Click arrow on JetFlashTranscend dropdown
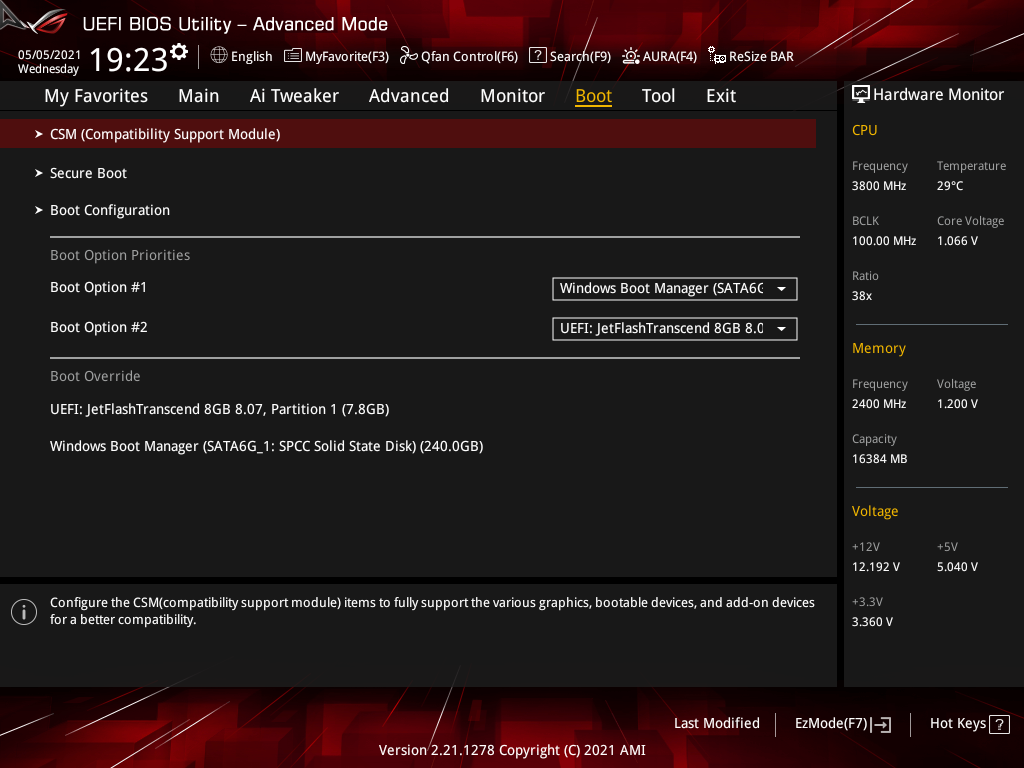 click(781, 328)
